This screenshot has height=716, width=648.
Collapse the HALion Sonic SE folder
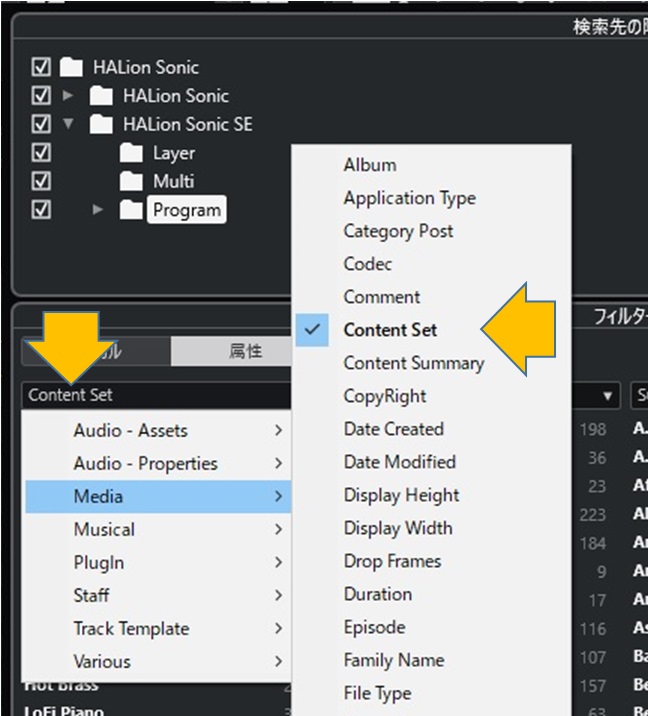(68, 124)
